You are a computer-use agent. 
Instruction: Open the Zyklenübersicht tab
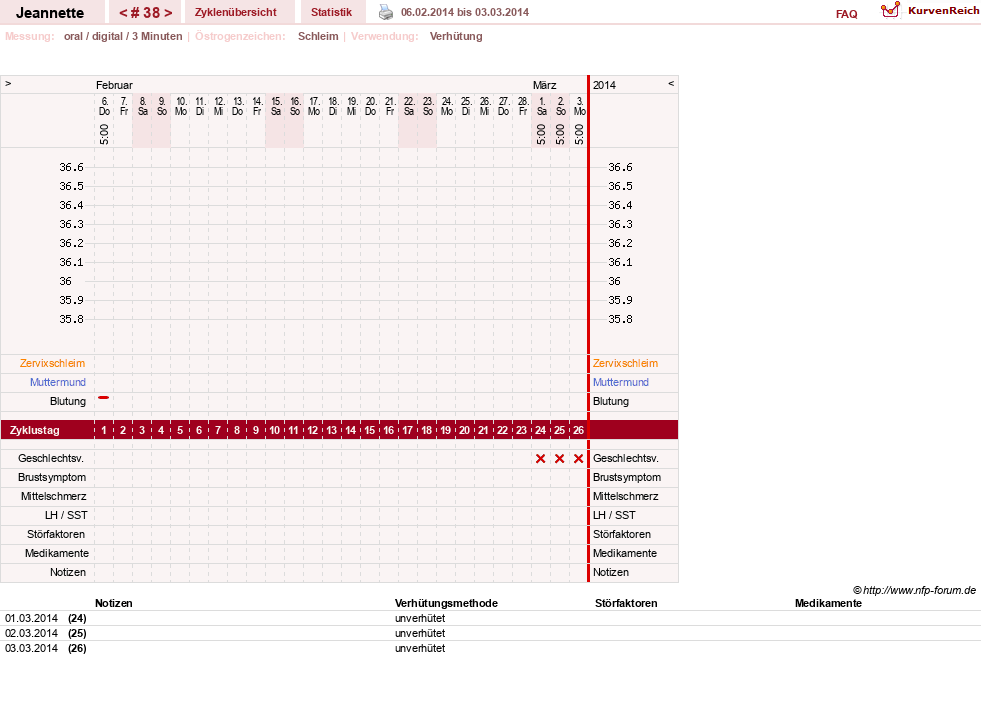coord(236,12)
